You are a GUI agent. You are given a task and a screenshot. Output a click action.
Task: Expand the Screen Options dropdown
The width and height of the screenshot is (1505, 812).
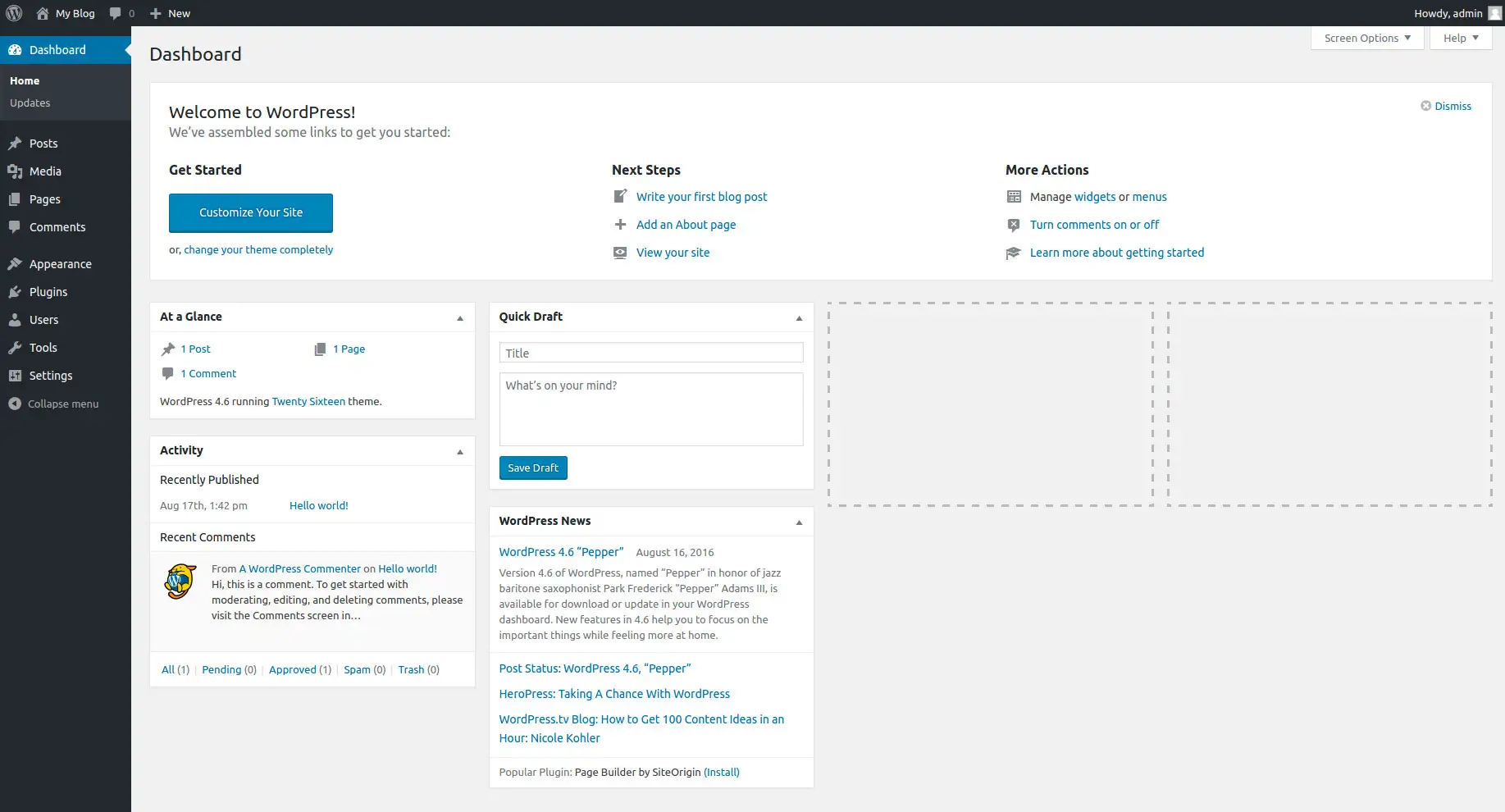(1366, 38)
